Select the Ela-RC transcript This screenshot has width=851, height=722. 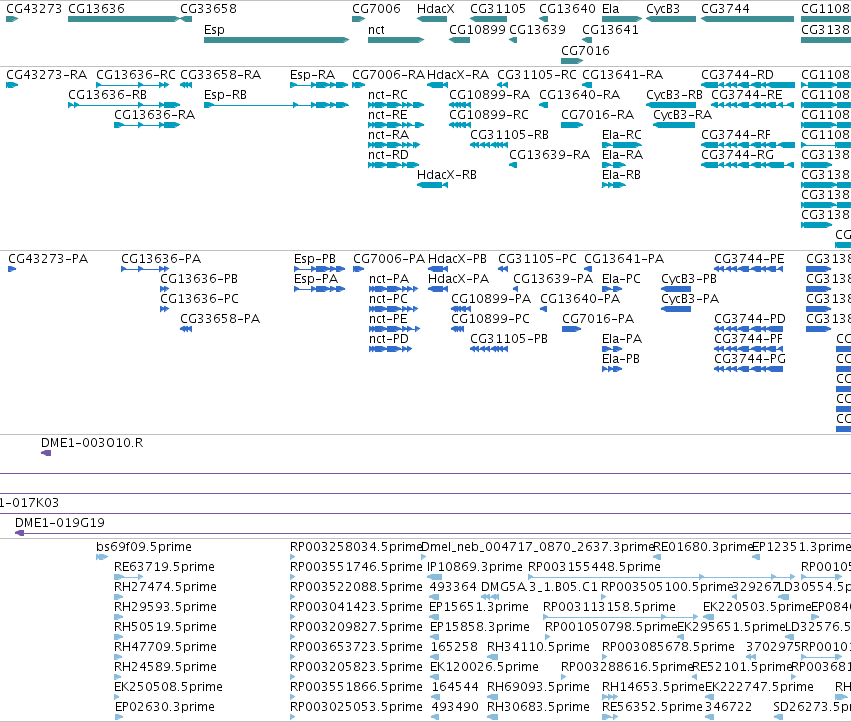tap(622, 145)
